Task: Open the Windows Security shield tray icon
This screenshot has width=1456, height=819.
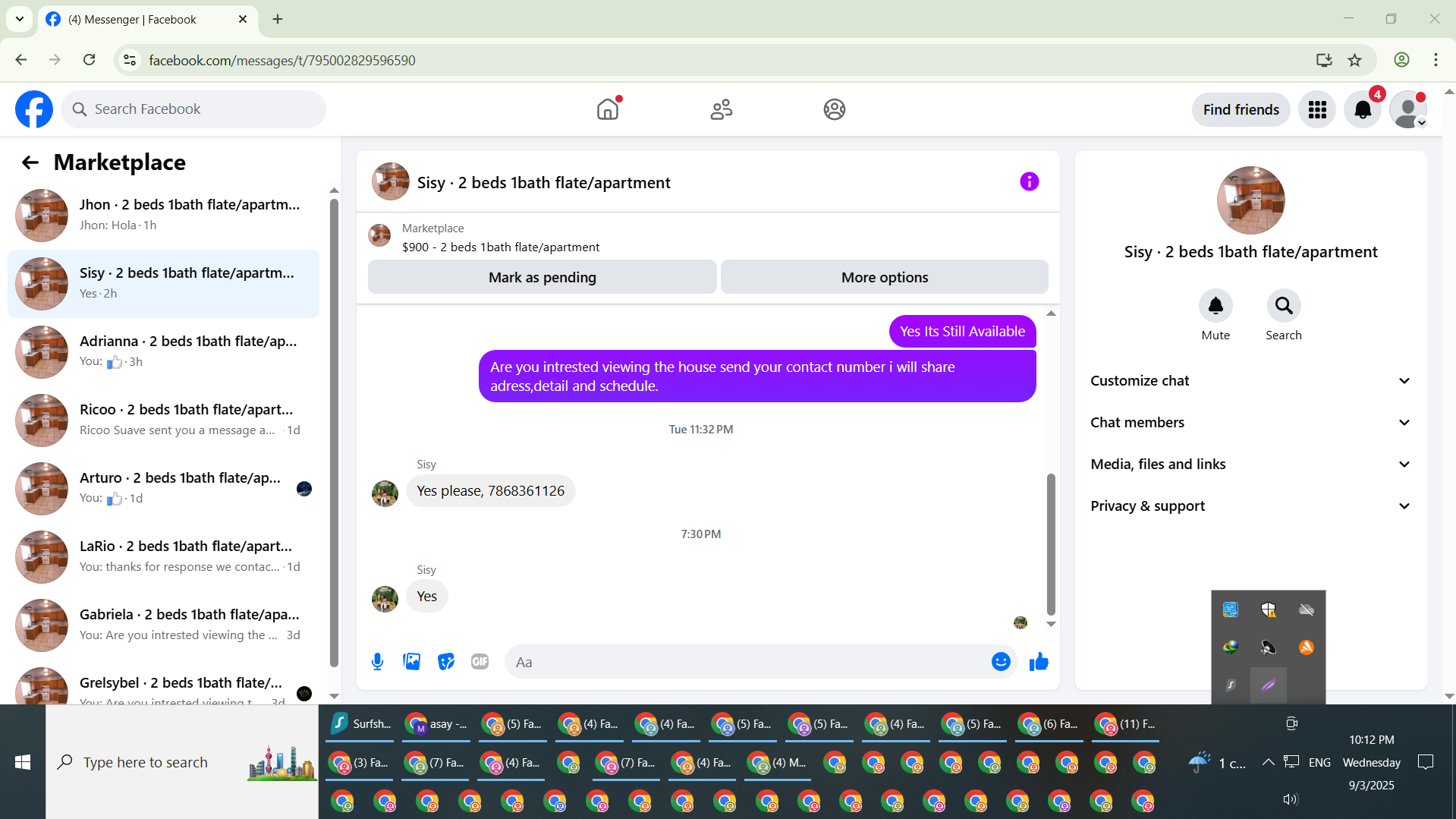Action: click(x=1269, y=610)
